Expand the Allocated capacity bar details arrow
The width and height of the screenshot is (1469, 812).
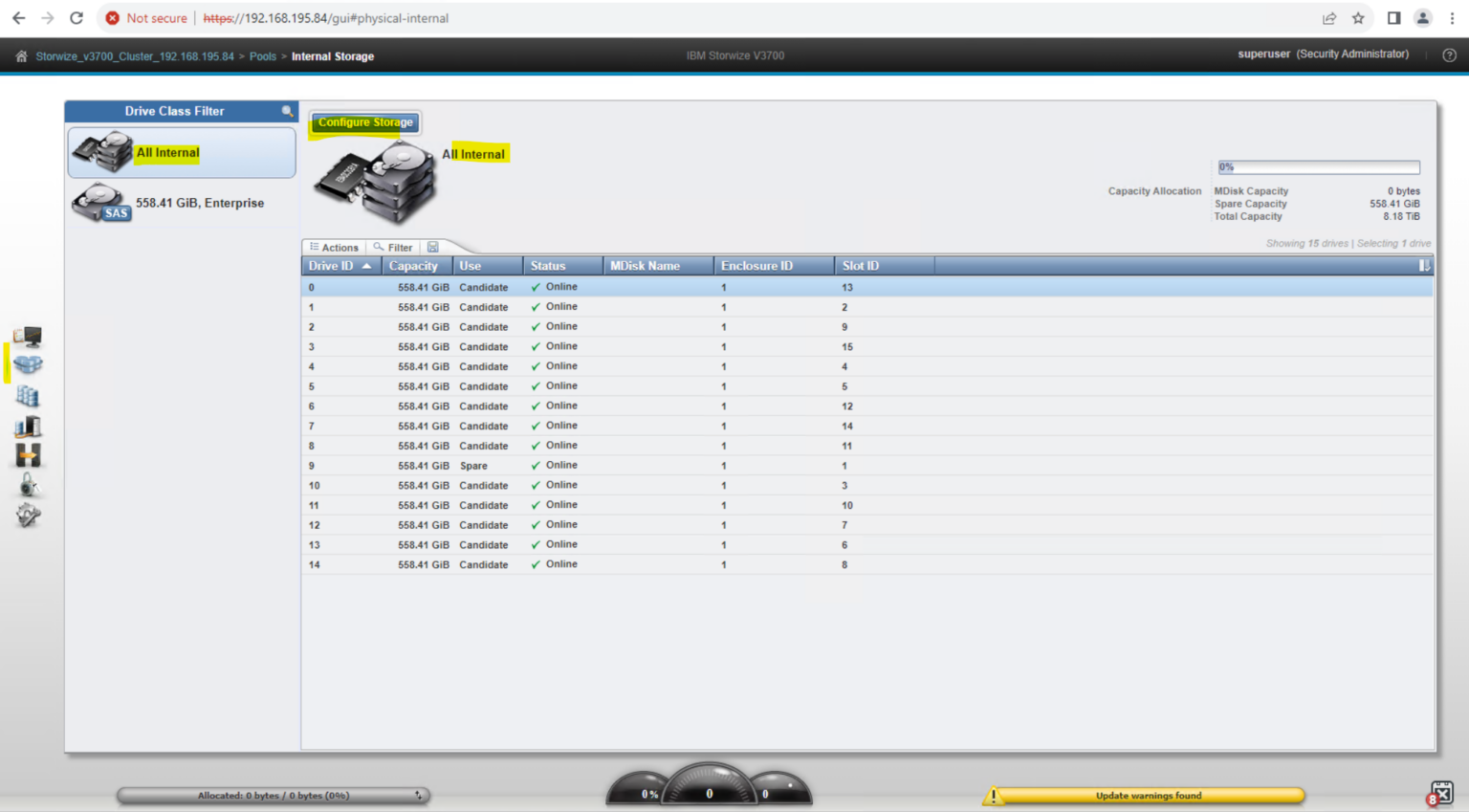(419, 795)
